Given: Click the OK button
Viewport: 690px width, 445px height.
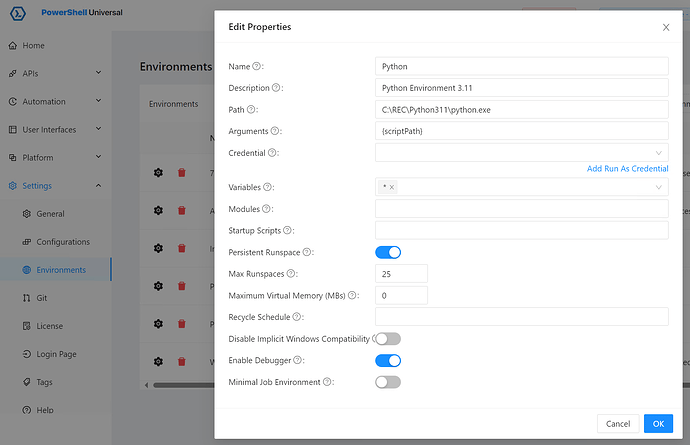Looking at the screenshot, I should pyautogui.click(x=658, y=423).
